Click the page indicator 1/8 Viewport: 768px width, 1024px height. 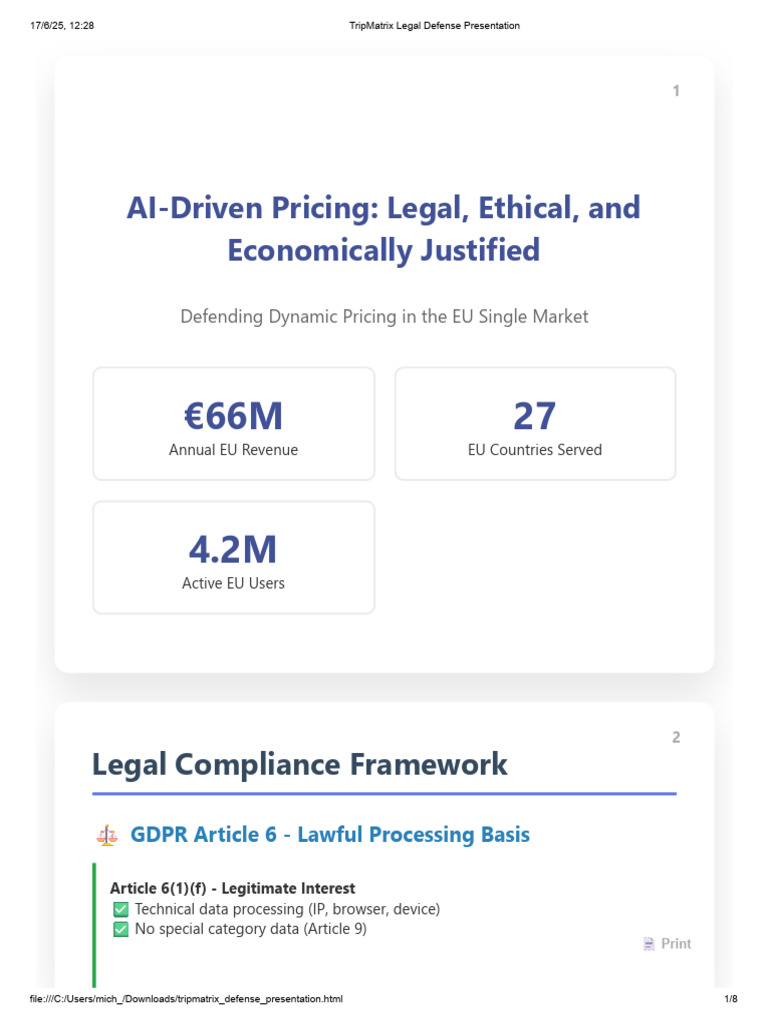731,999
